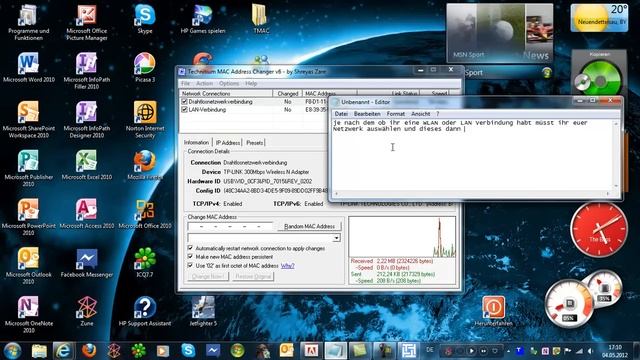Open Microsoft Office Picture Manager icon
This screenshot has height=360, width=640.
(x=87, y=21)
